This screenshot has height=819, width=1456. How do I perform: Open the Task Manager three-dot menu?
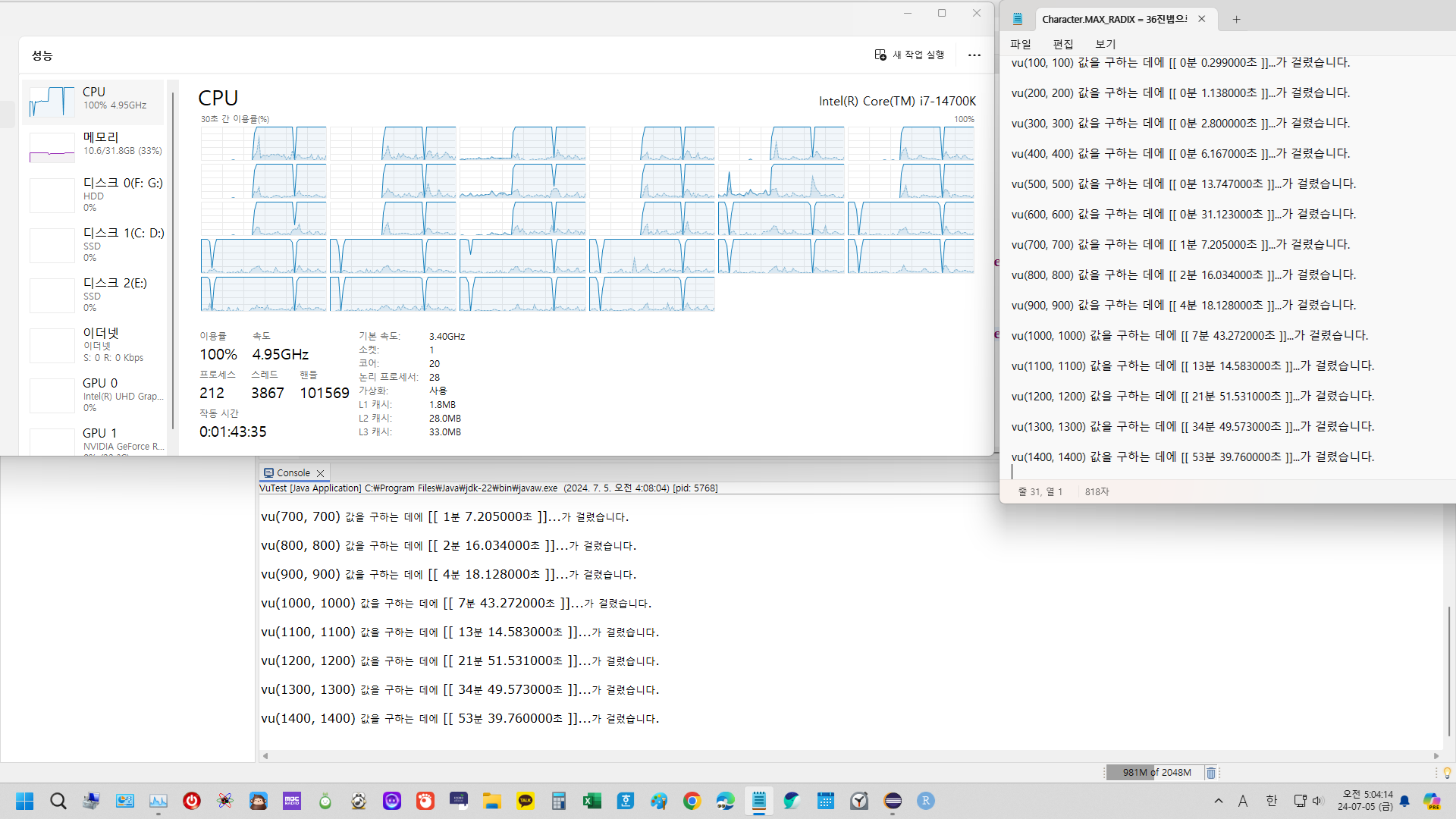coord(974,55)
